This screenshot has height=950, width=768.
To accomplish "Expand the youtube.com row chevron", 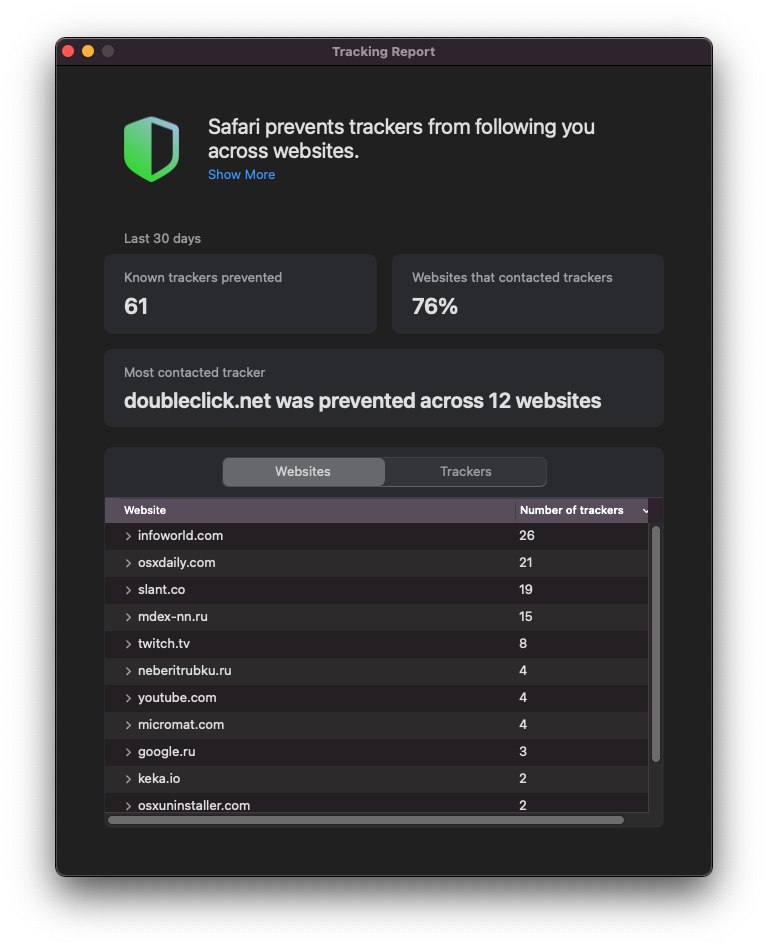I will pyautogui.click(x=128, y=698).
